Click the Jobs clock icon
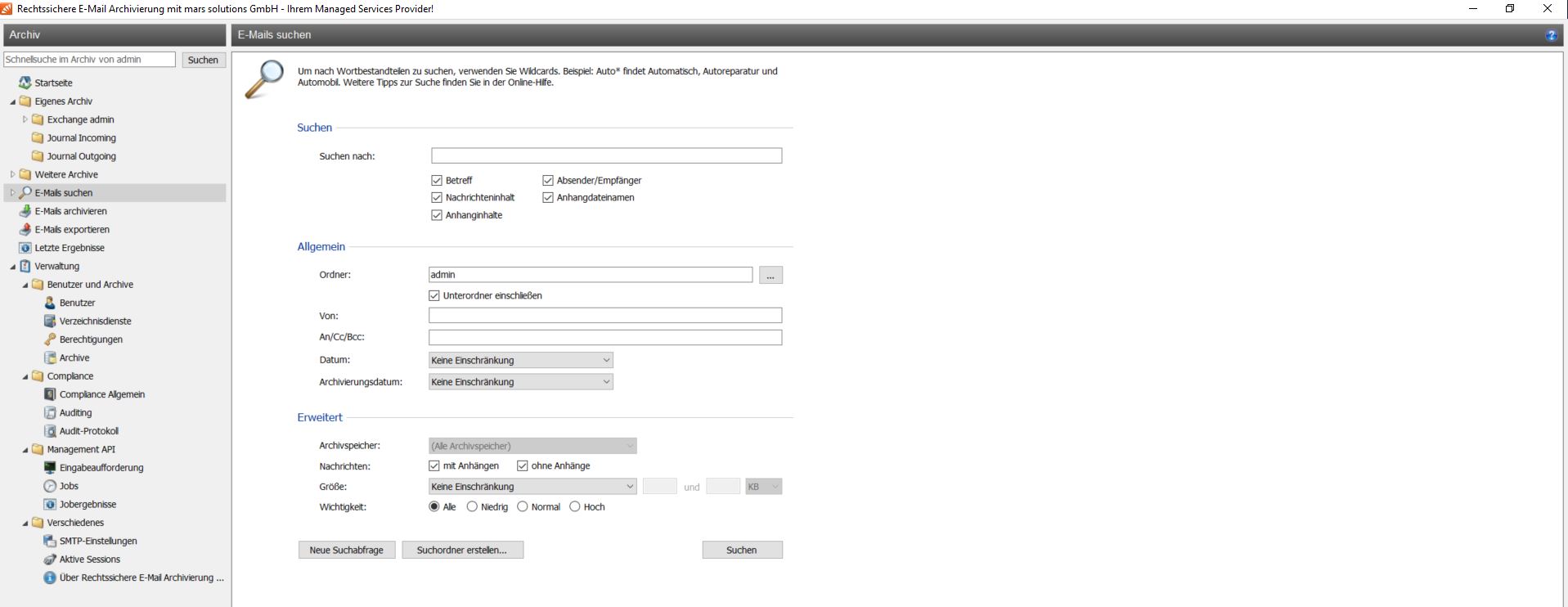The width and height of the screenshot is (1568, 607). pos(50,486)
